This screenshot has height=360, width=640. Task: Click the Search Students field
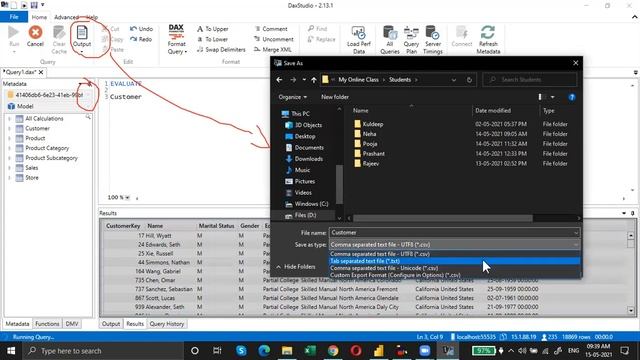530,80
